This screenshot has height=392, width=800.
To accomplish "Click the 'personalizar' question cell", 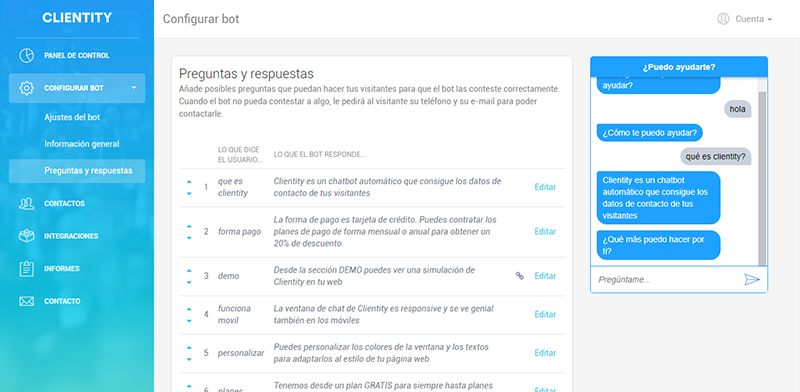I will [x=241, y=353].
